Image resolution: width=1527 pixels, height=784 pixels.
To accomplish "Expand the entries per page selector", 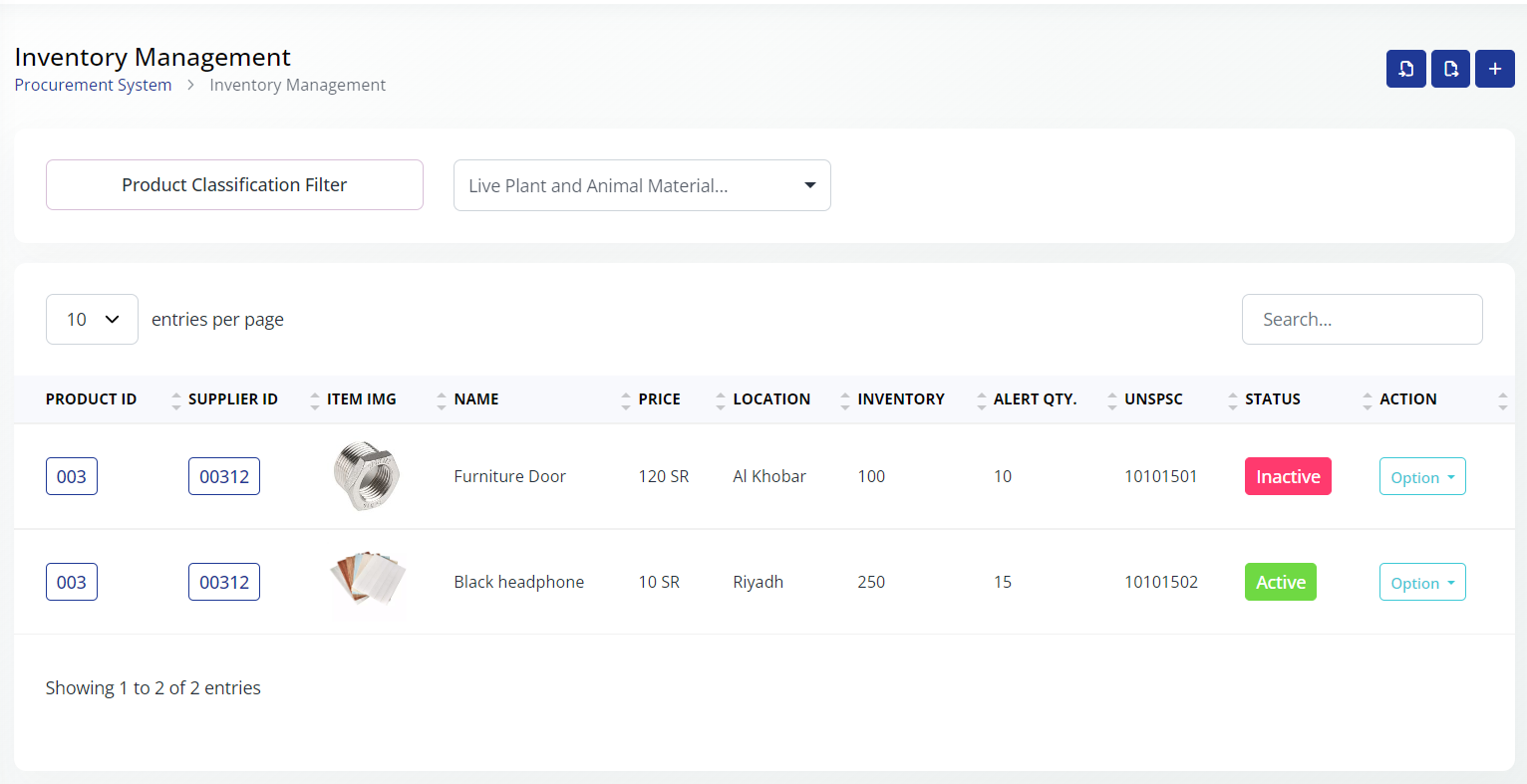I will click(92, 320).
